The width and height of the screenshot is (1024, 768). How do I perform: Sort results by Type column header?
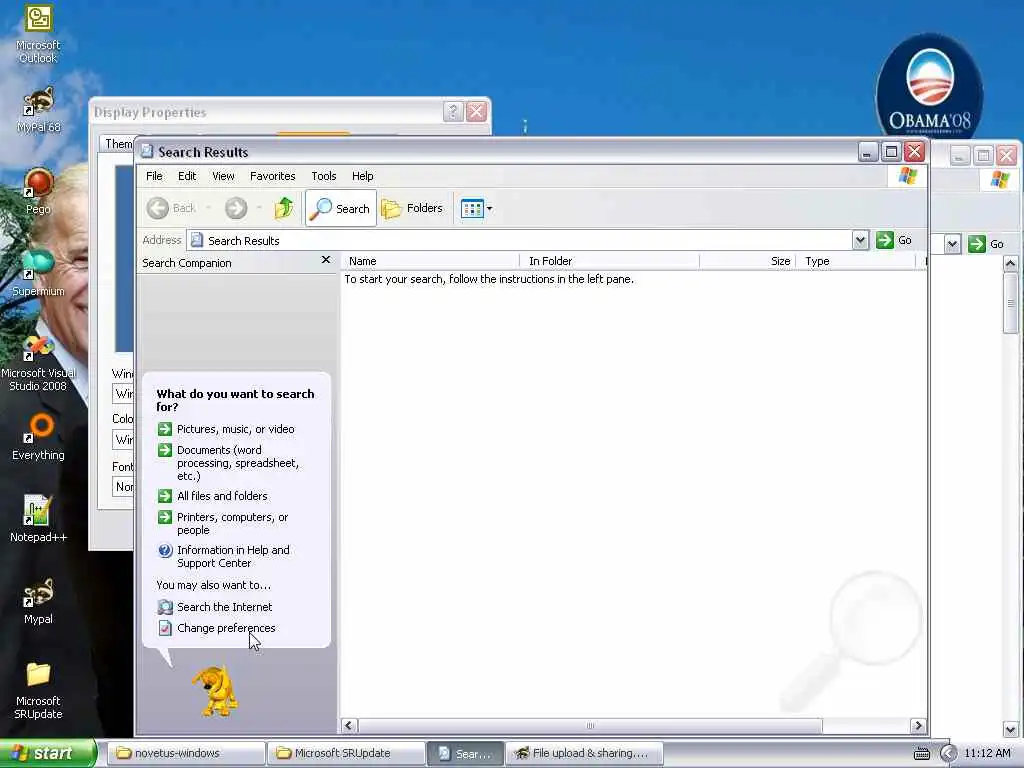(x=856, y=261)
